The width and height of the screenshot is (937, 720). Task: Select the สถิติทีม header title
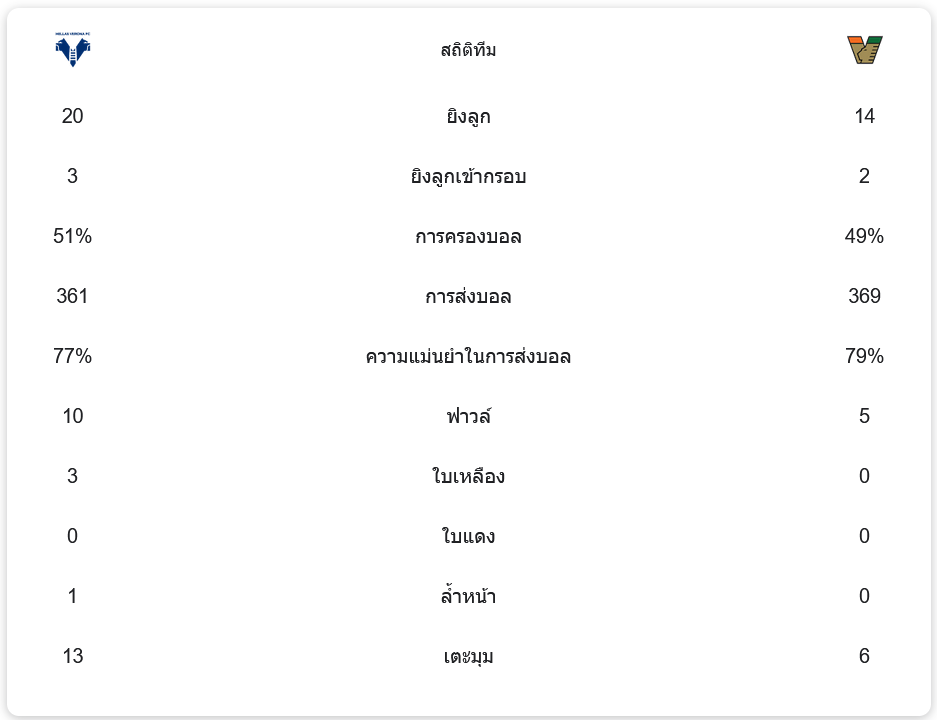click(468, 50)
